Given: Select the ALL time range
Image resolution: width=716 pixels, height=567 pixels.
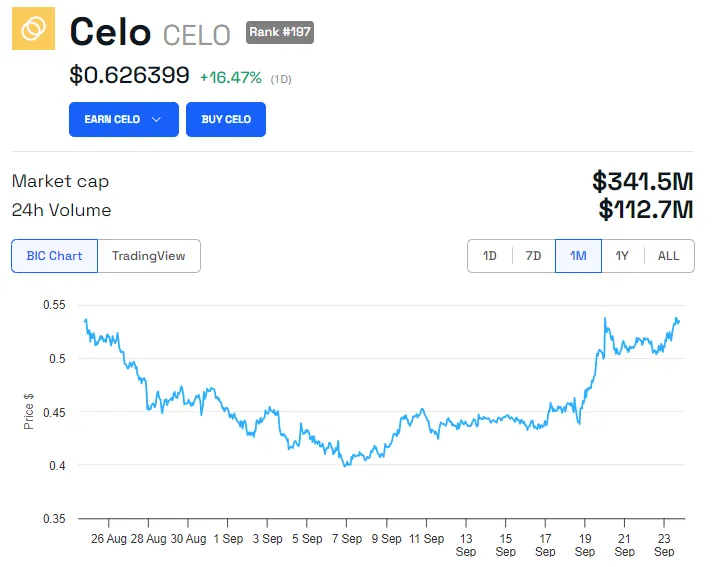Looking at the screenshot, I should (x=668, y=256).
